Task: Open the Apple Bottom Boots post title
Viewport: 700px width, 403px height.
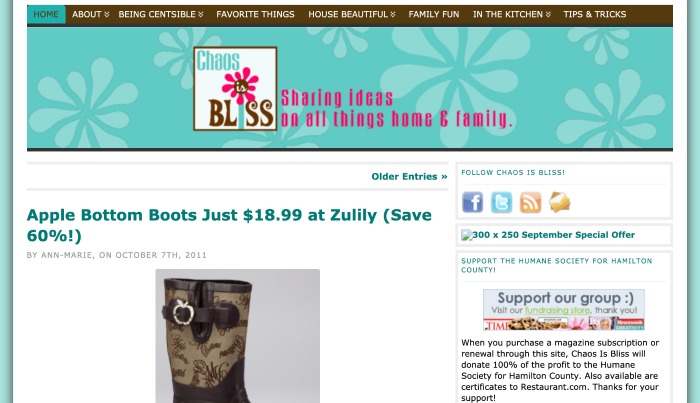Action: (x=229, y=225)
